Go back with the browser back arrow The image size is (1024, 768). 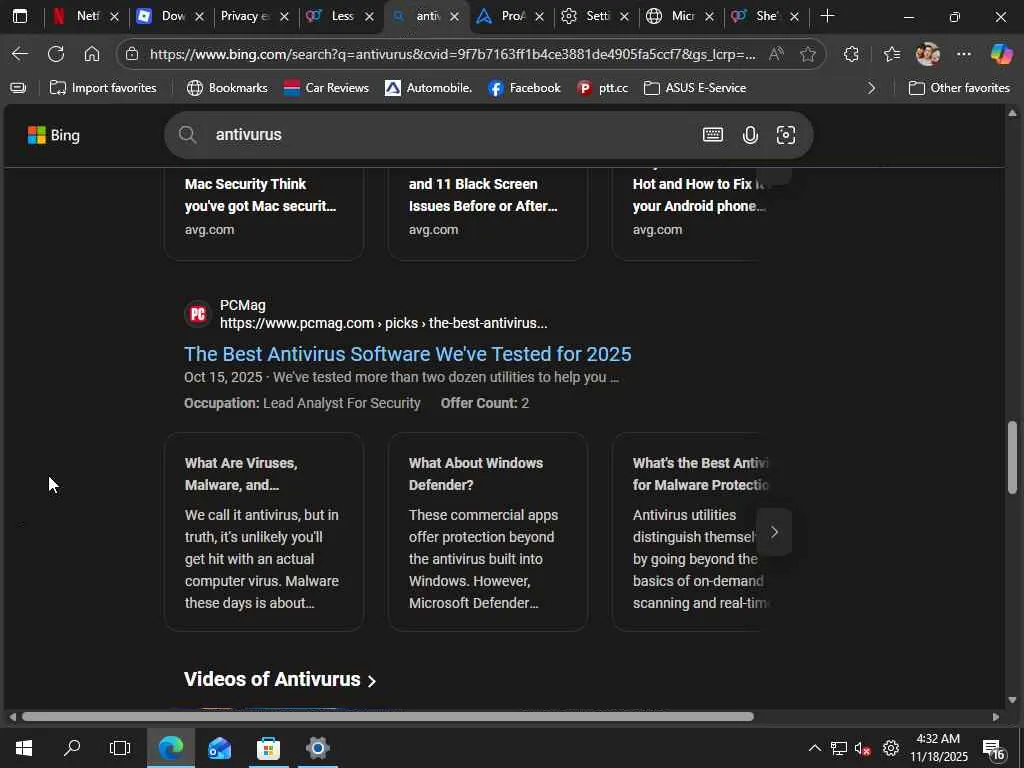pos(20,54)
